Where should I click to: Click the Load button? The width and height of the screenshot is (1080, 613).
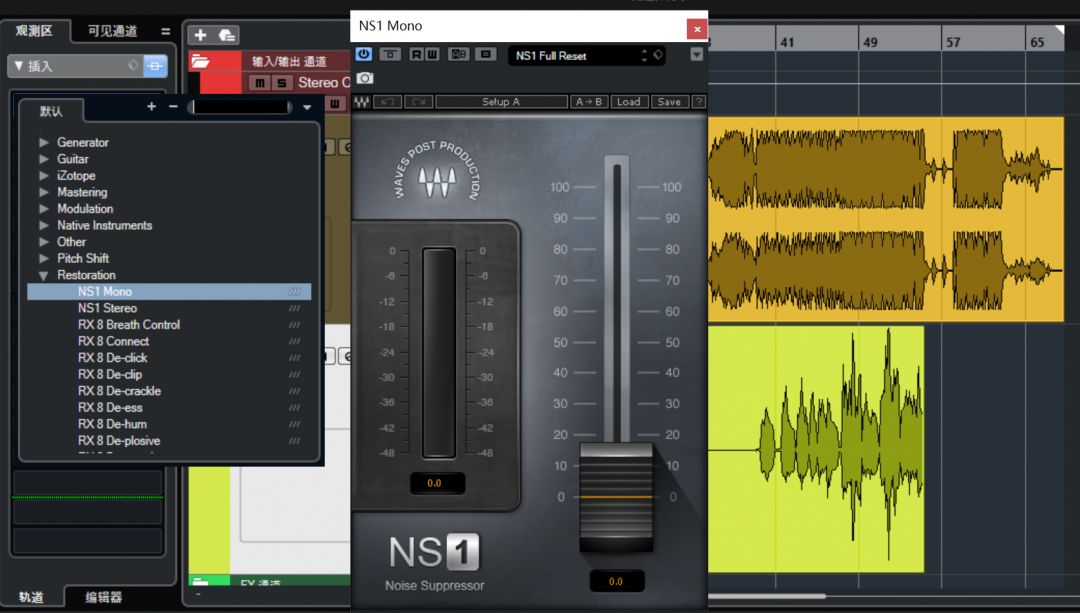pyautogui.click(x=628, y=102)
